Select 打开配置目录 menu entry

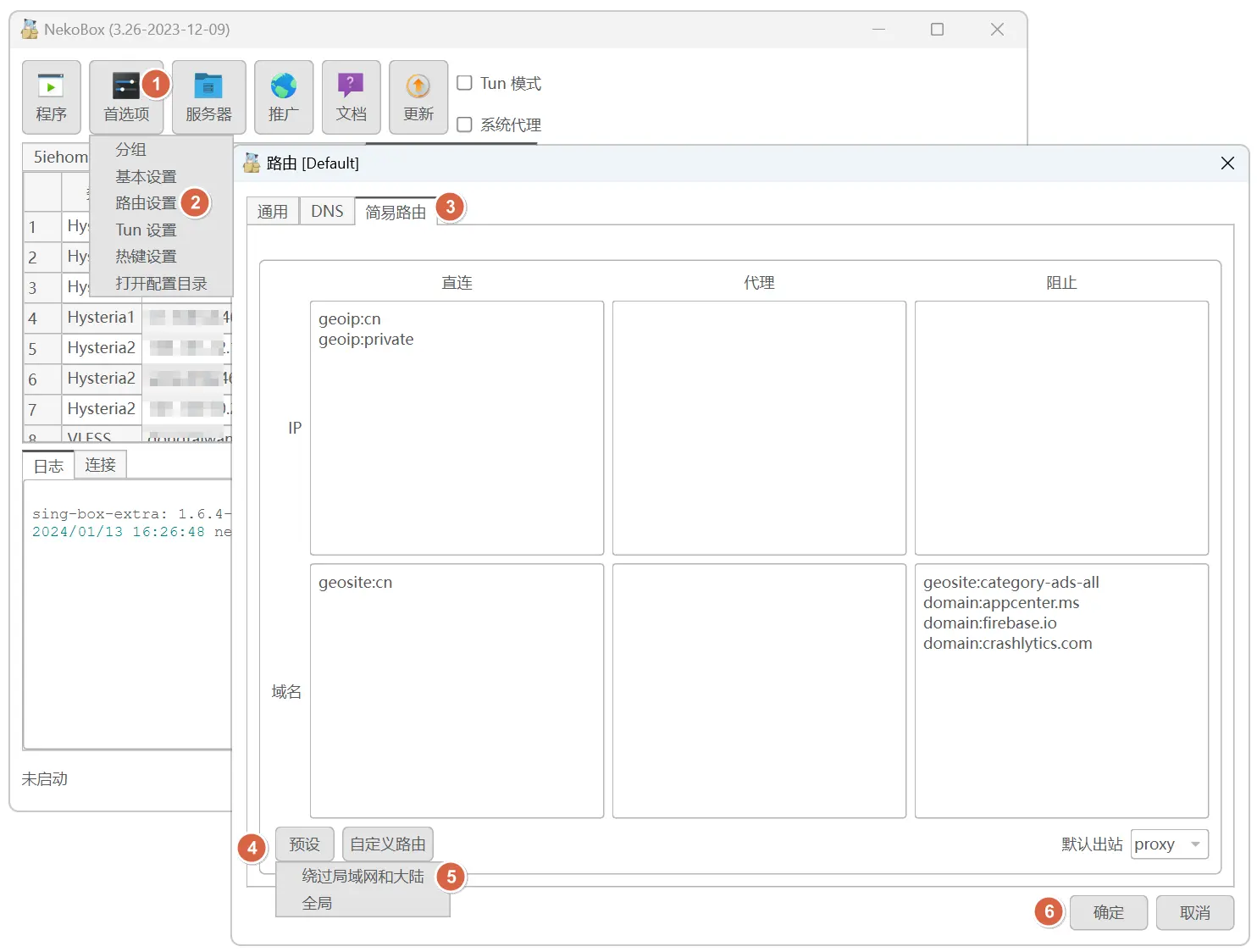[x=161, y=283]
